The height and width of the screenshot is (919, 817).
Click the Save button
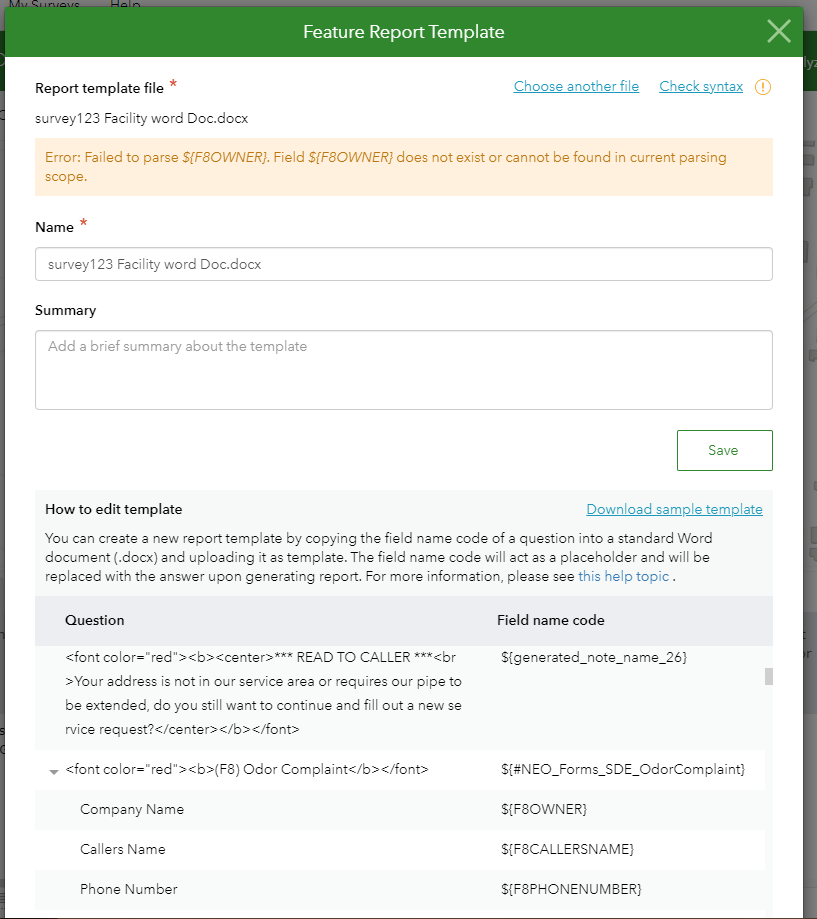(724, 450)
